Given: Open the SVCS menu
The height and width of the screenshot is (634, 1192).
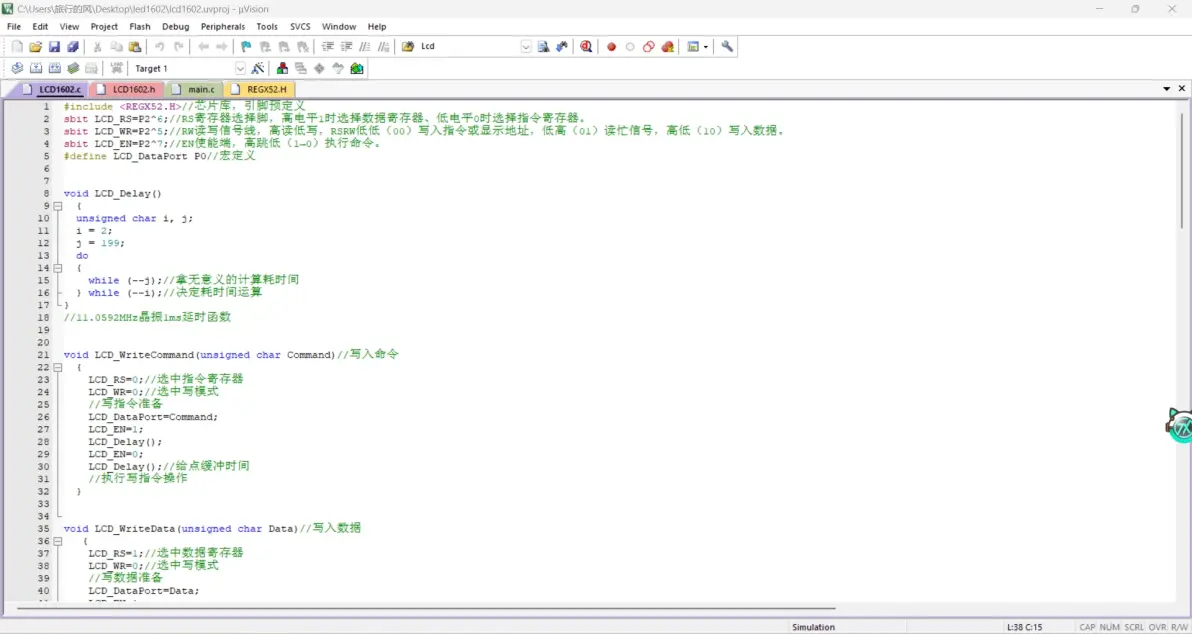Looking at the screenshot, I should tap(300, 27).
